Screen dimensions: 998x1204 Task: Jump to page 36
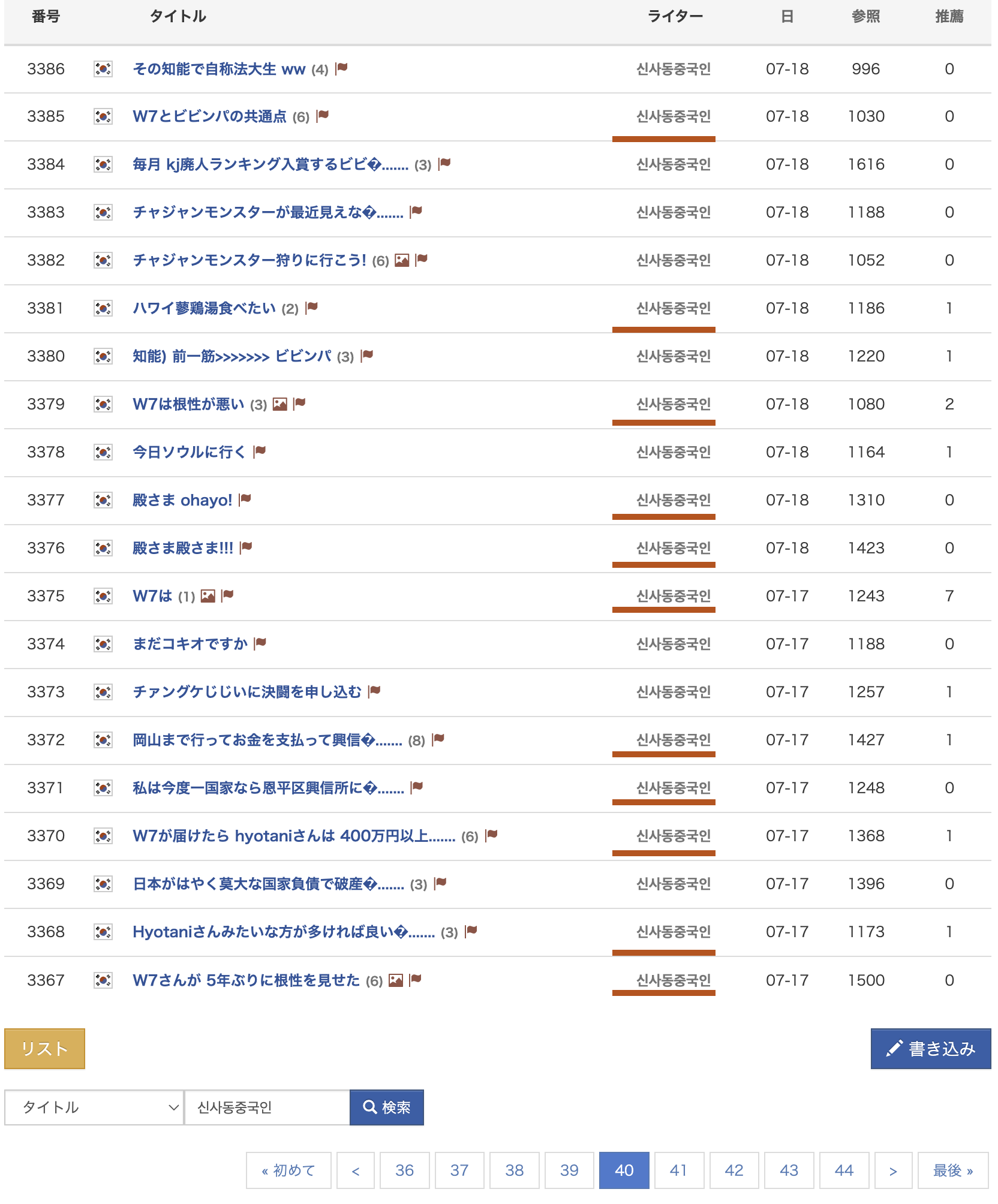[404, 1170]
